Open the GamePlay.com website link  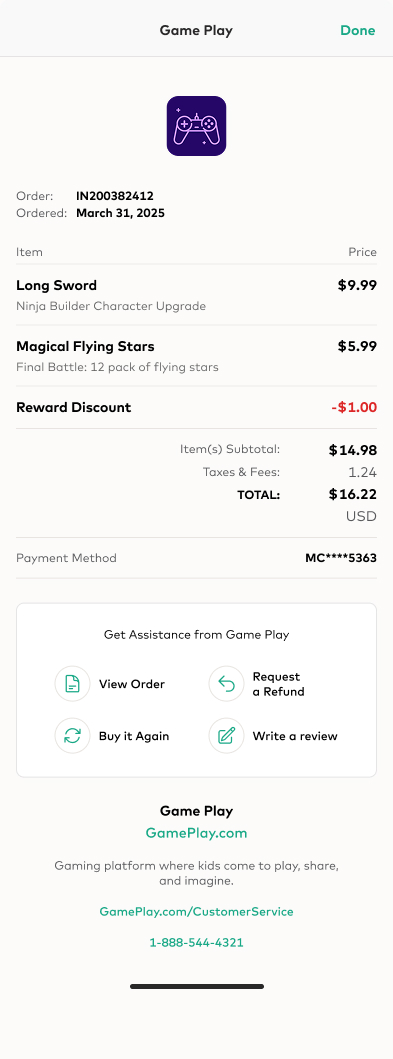(x=196, y=833)
